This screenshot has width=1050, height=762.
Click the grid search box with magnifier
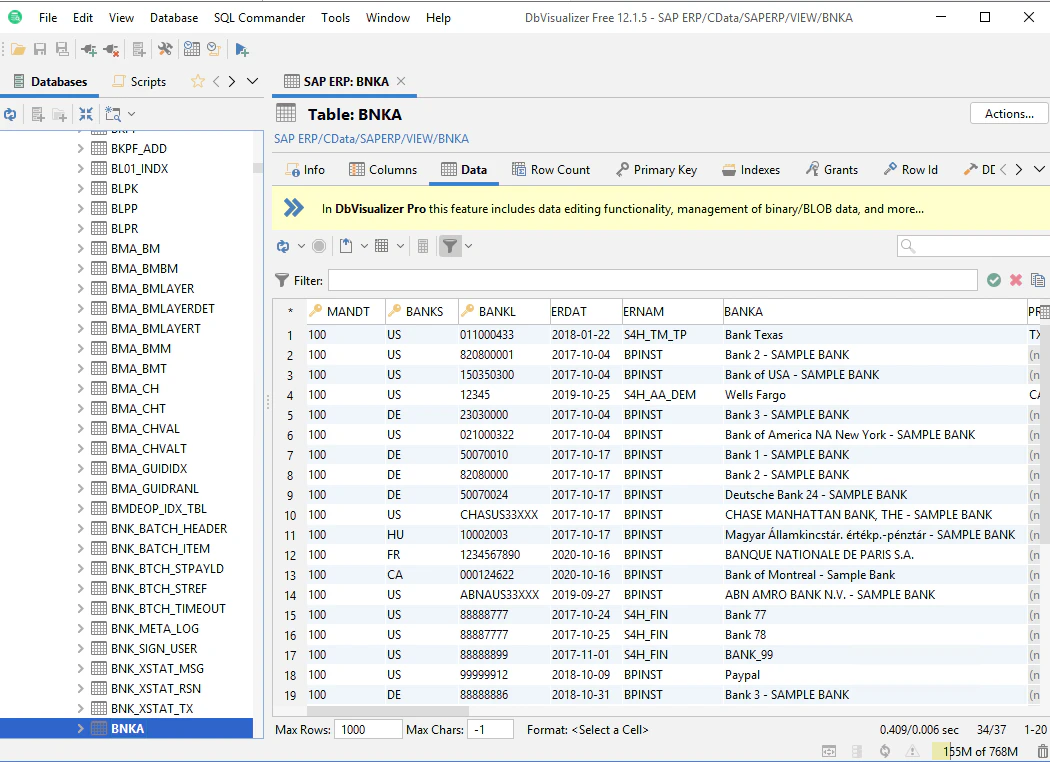[x=974, y=246]
